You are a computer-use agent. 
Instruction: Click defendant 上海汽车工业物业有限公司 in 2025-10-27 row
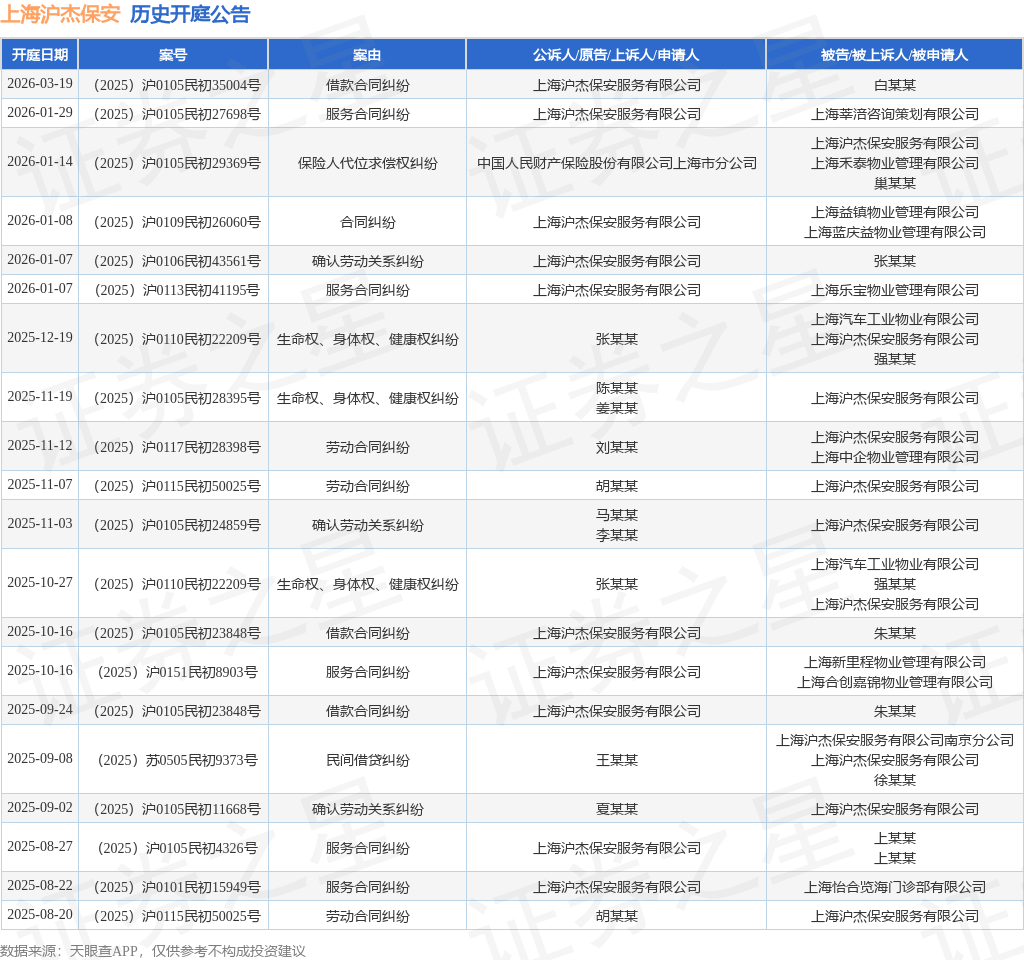tap(895, 564)
